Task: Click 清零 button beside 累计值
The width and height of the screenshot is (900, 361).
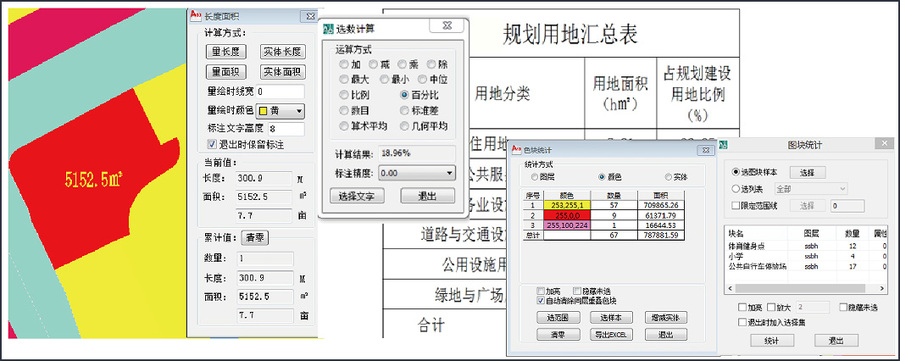Action: tap(254, 237)
